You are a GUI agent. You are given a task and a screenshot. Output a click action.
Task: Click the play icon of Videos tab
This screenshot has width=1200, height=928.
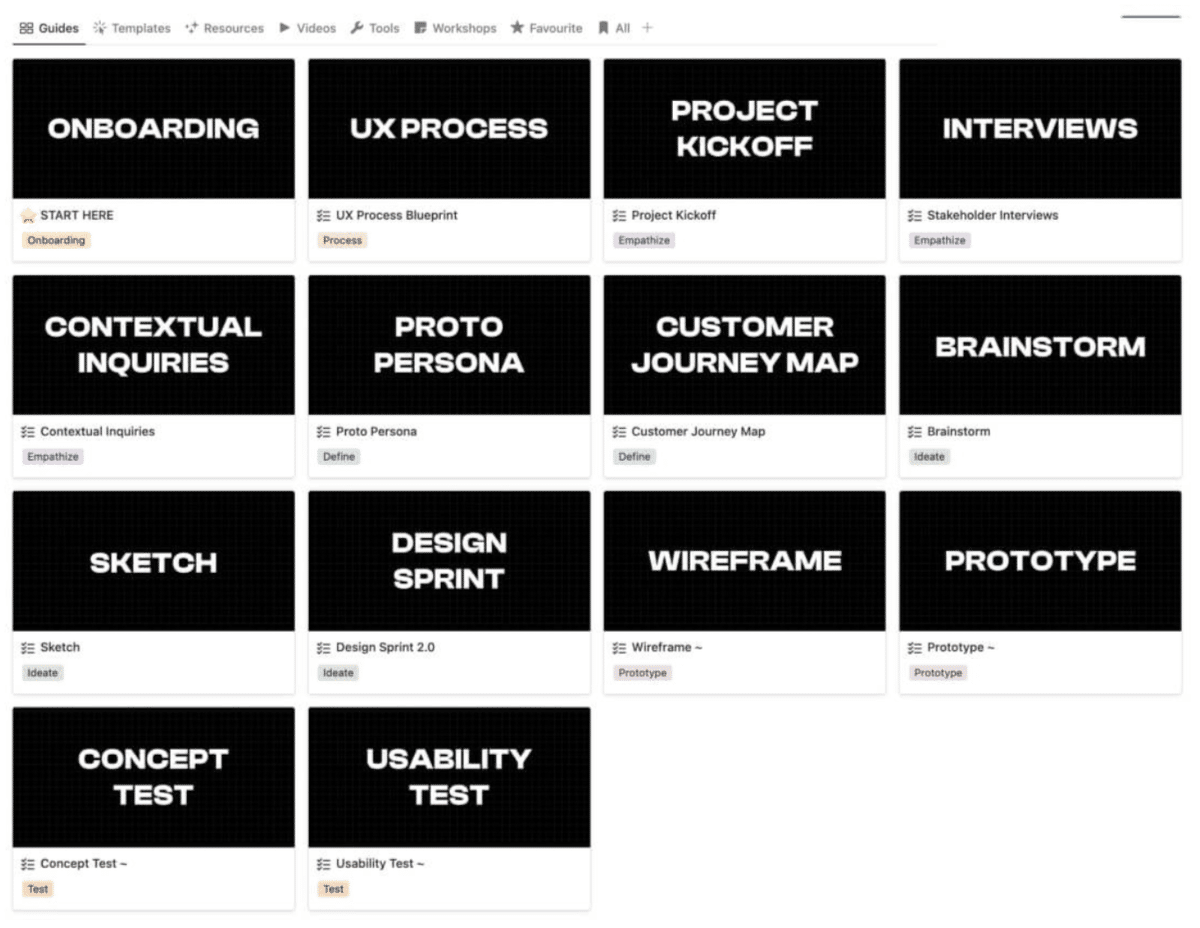click(x=285, y=28)
